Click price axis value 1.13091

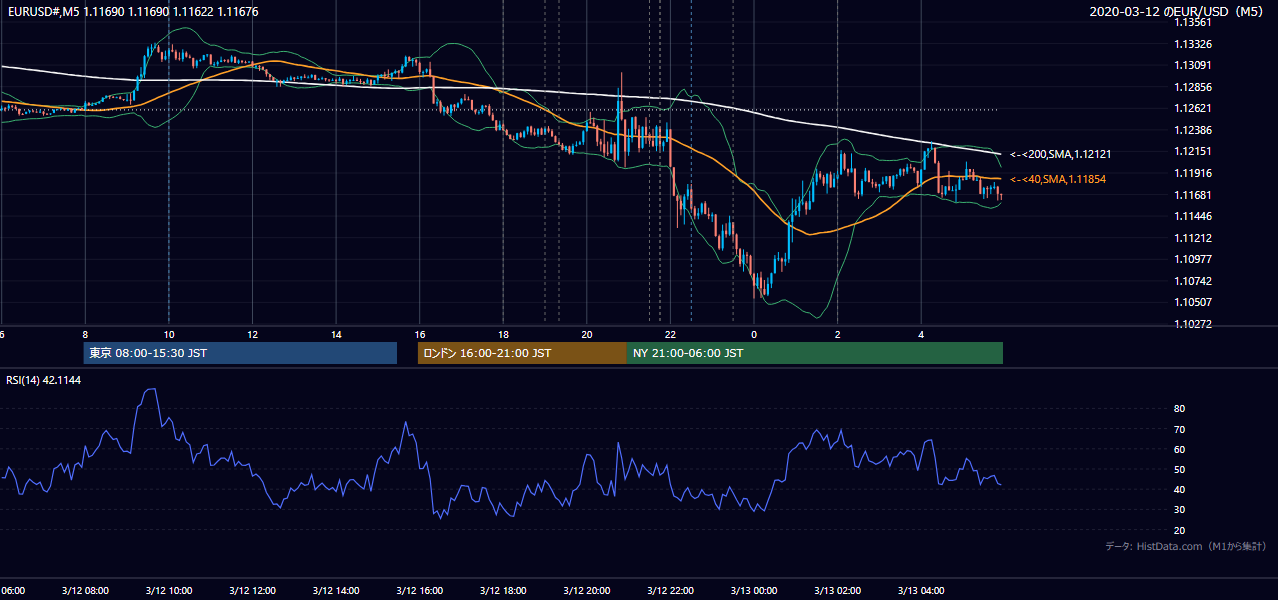click(1193, 66)
